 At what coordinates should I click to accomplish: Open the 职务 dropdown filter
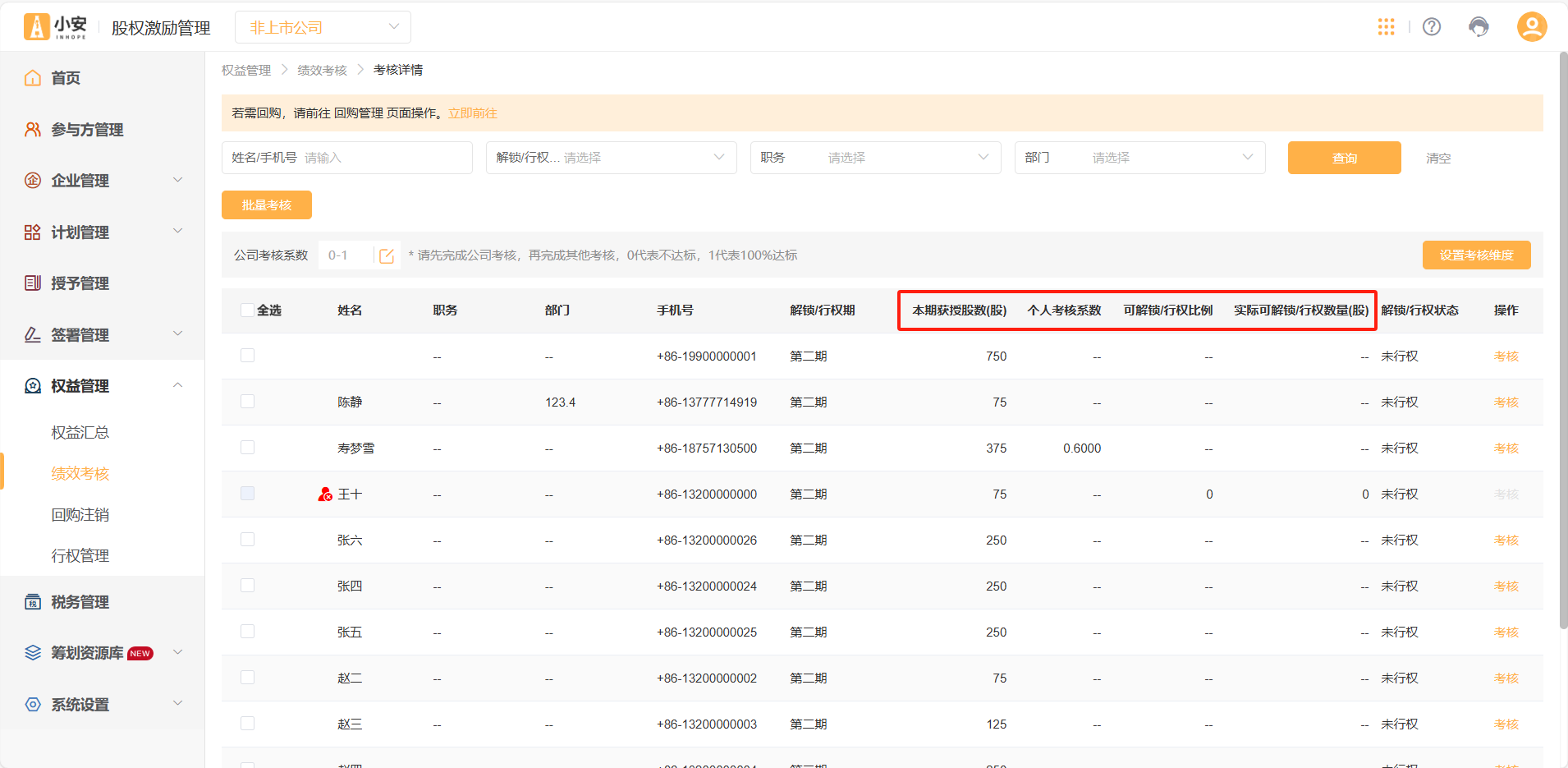(875, 158)
